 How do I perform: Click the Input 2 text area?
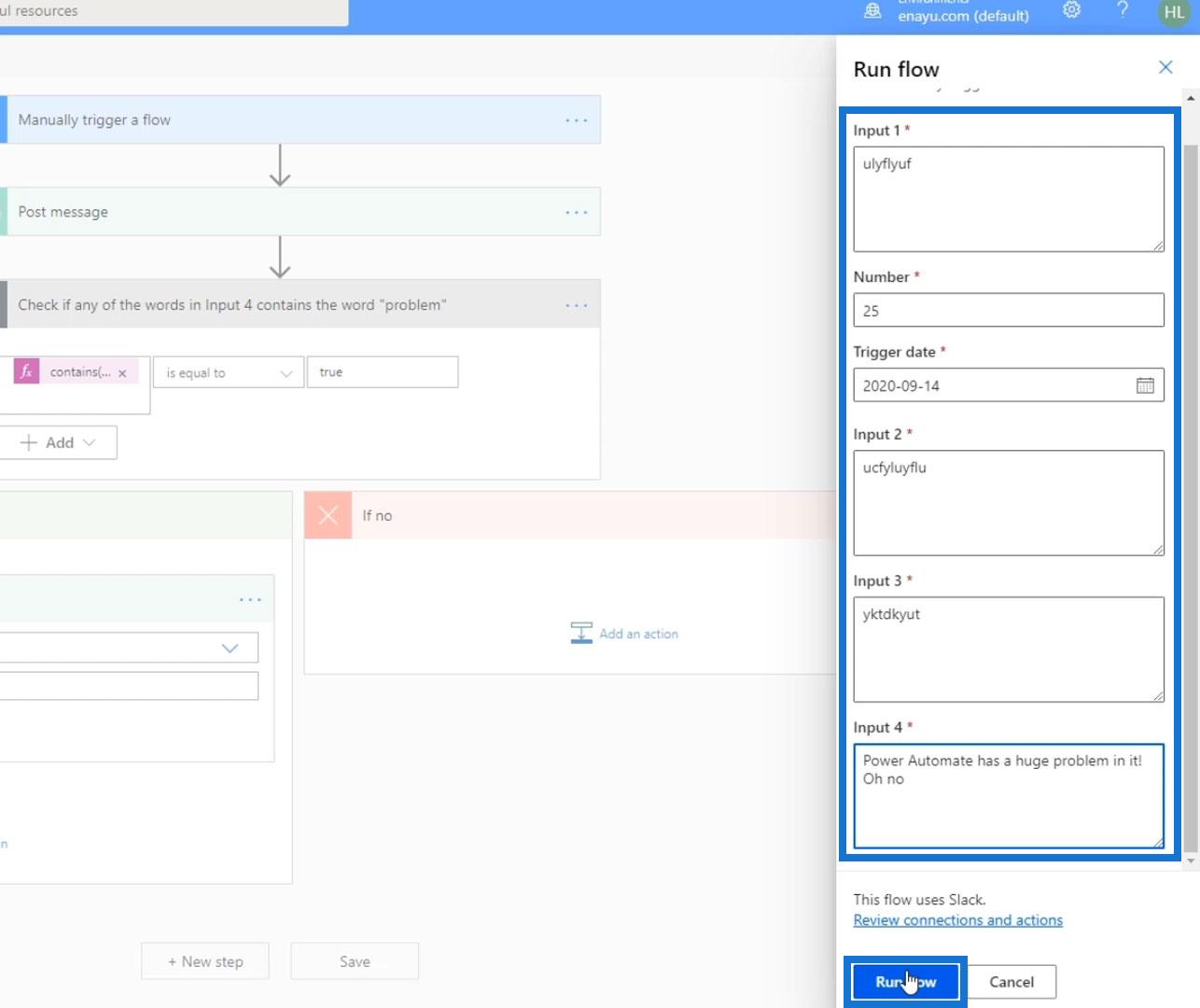1009,503
